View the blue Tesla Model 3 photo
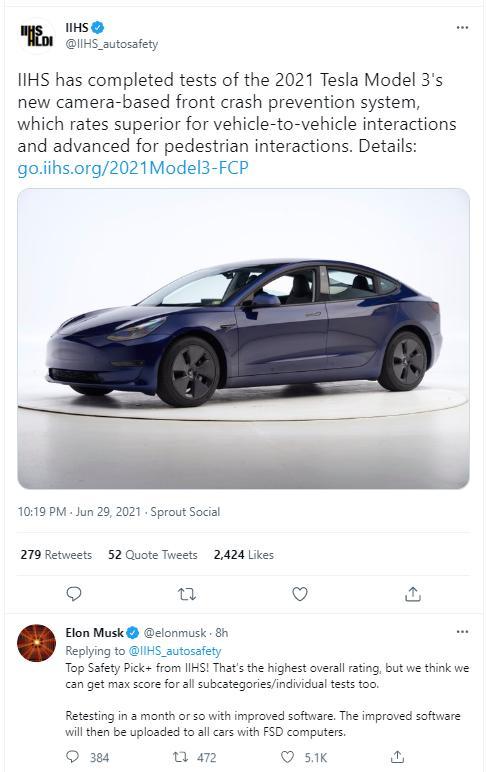 point(243,338)
